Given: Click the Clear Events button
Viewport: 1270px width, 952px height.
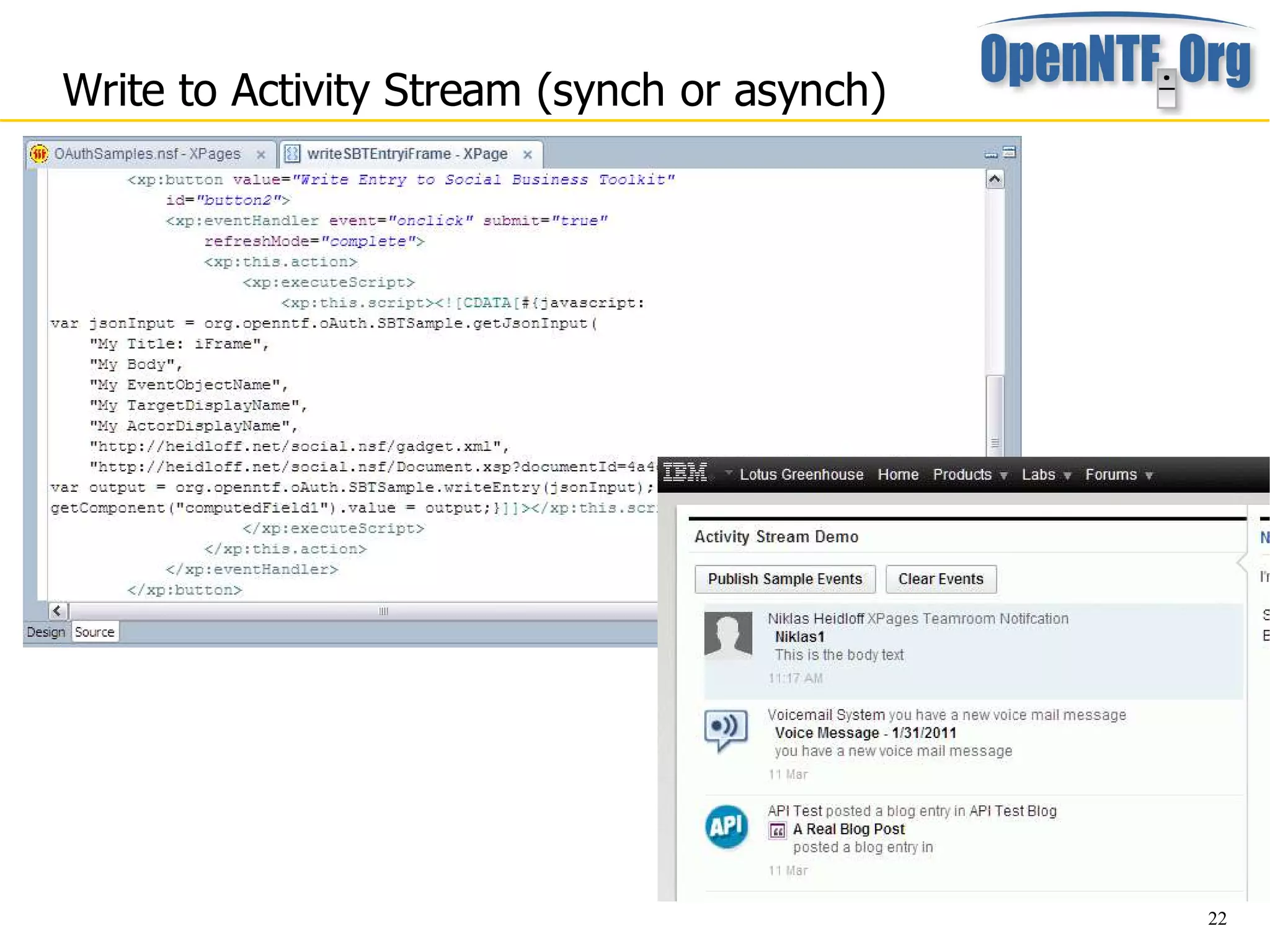Looking at the screenshot, I should pyautogui.click(x=941, y=579).
